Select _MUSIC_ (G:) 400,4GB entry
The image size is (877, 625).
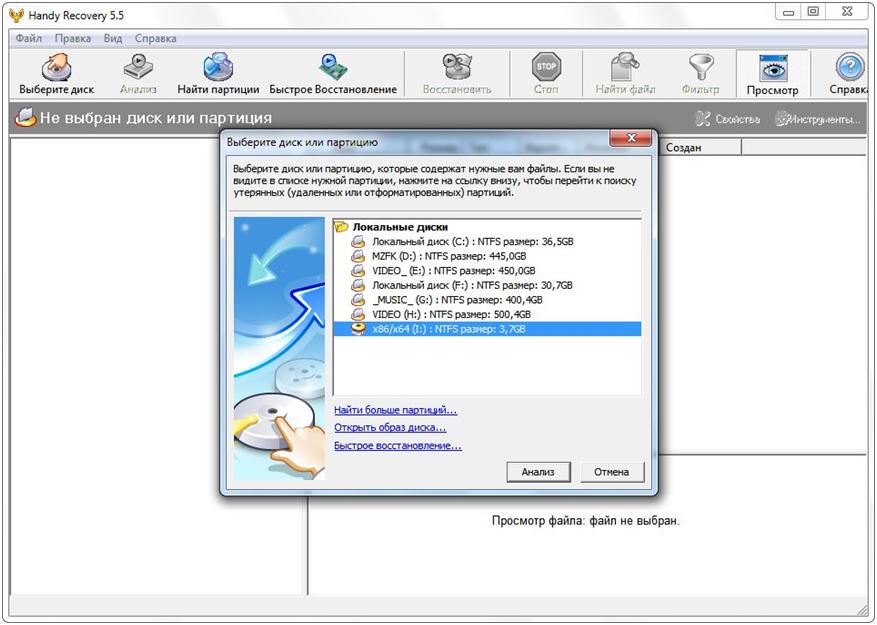(x=457, y=300)
